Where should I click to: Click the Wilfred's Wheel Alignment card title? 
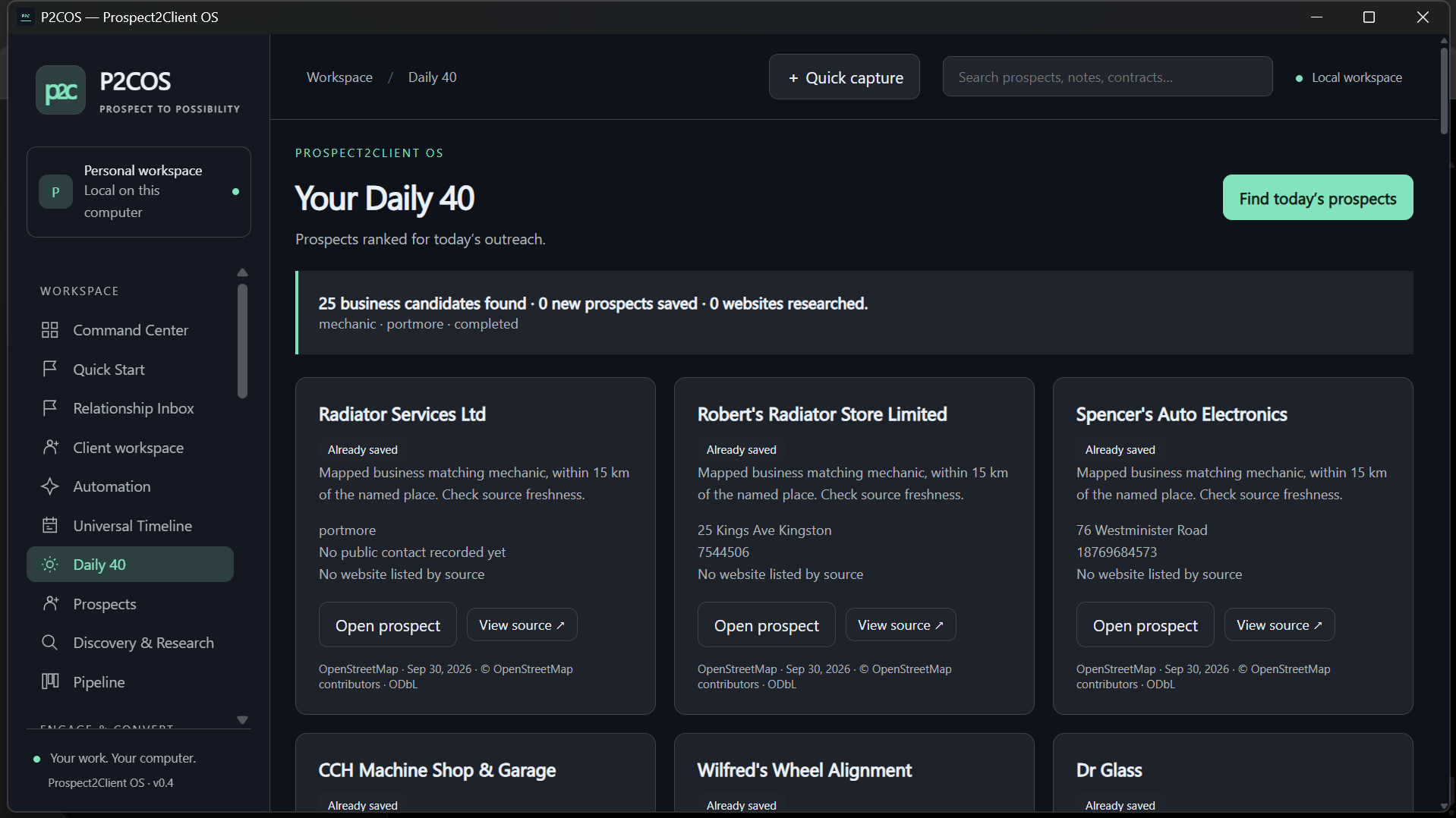(805, 770)
